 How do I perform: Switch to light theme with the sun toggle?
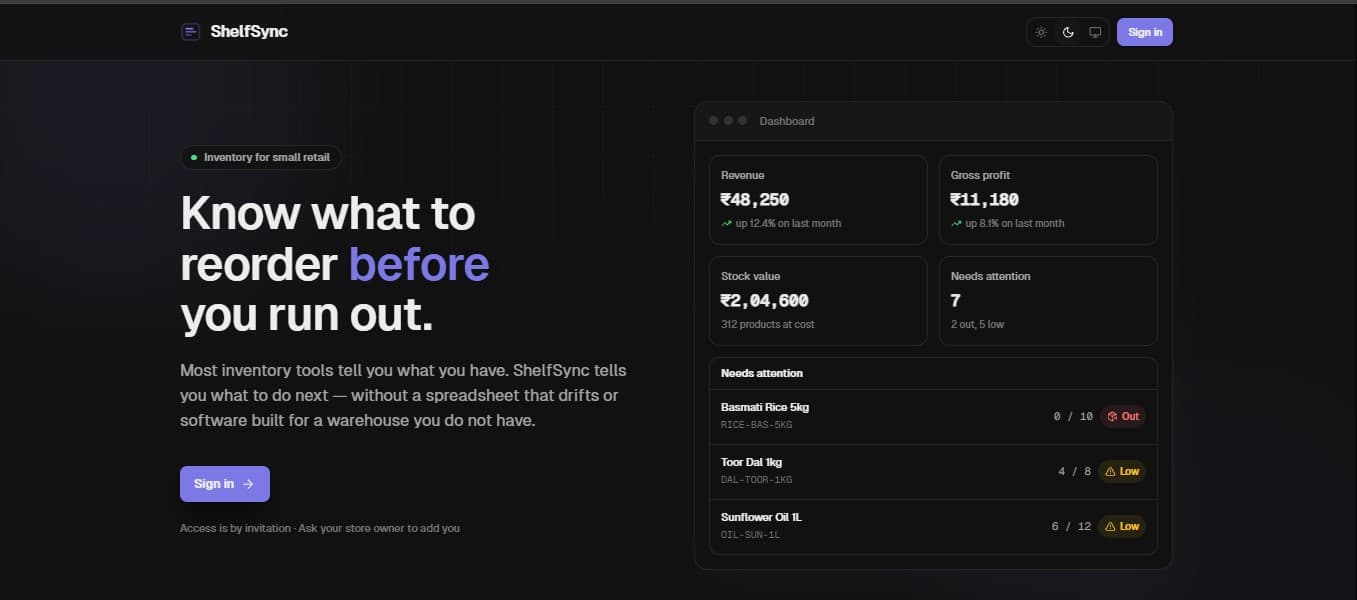[1041, 32]
